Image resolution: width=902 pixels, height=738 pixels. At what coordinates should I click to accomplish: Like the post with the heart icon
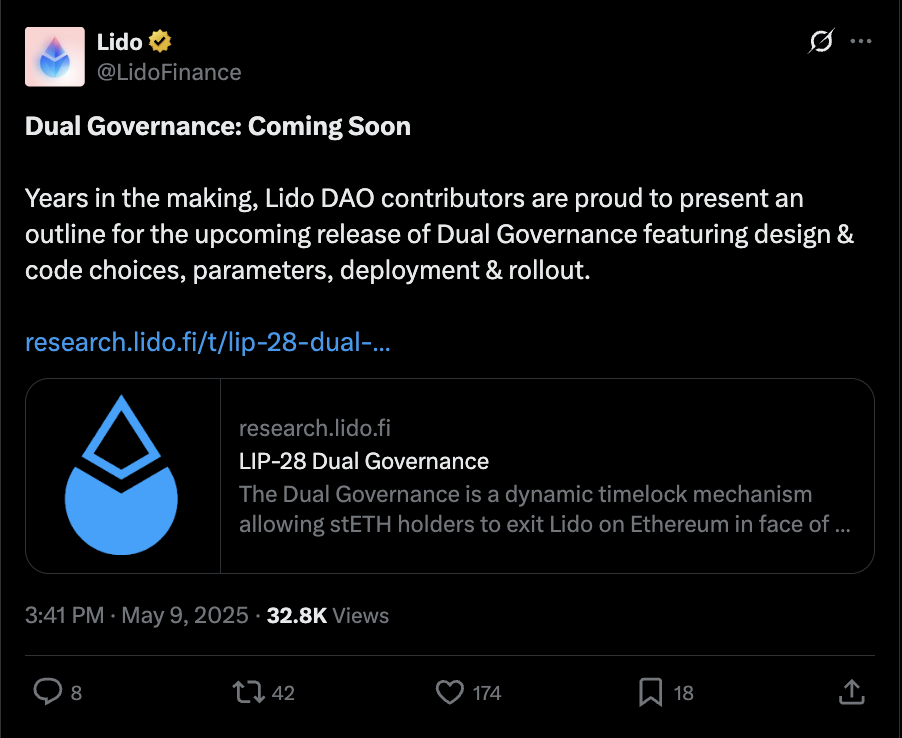[450, 692]
